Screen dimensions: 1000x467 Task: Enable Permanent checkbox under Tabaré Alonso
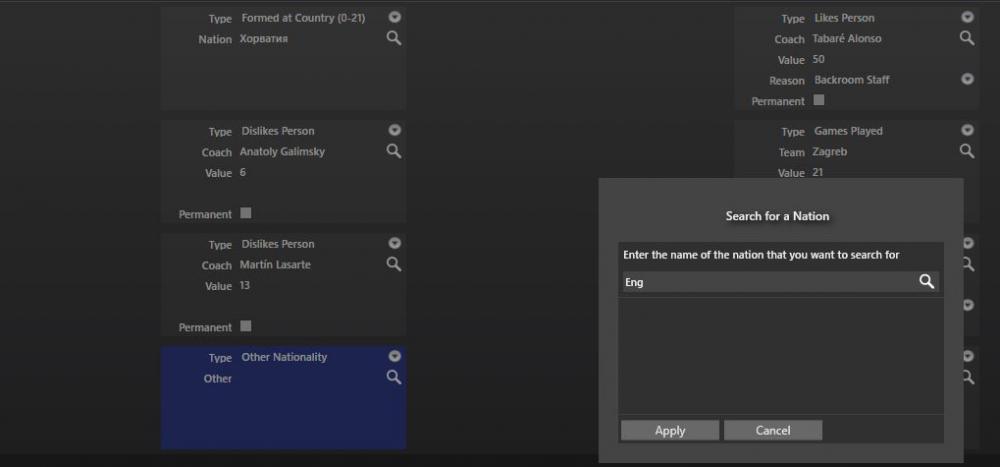pos(819,100)
